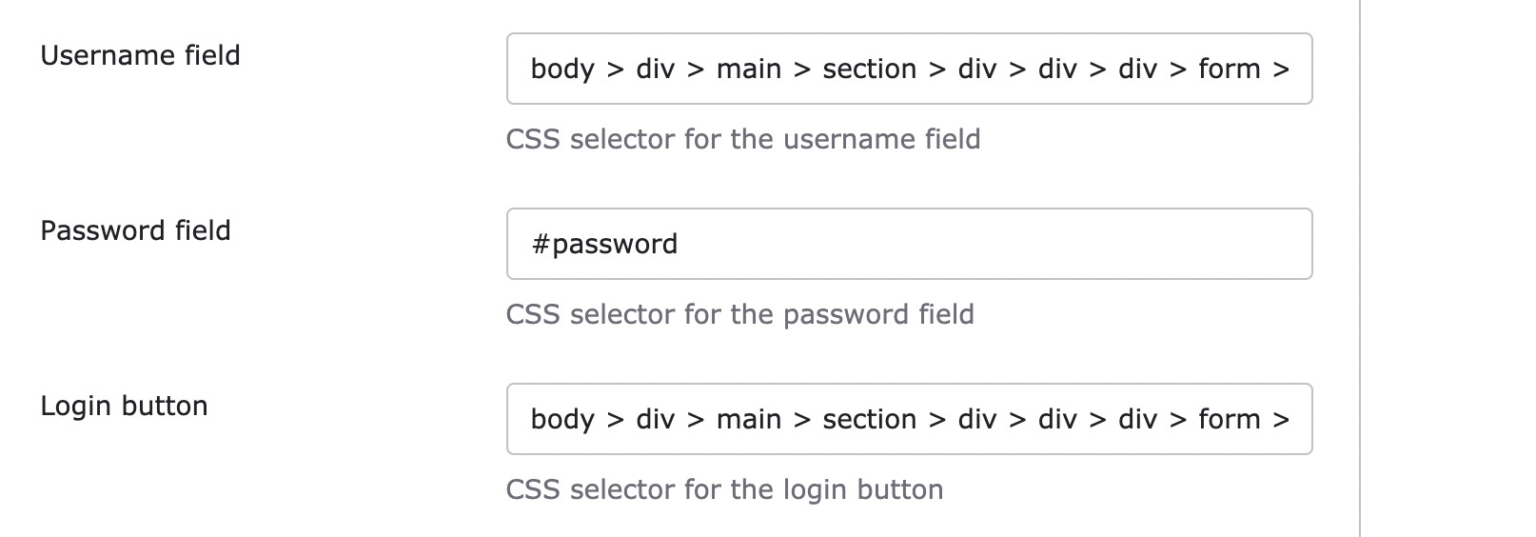The image size is (1536, 537).
Task: Click the Username field CSS selector input
Action: (x=909, y=68)
